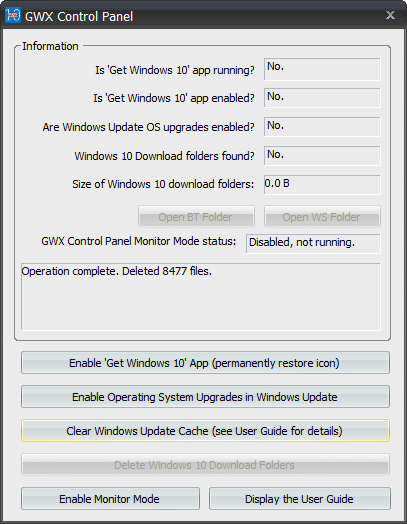Click the 'GWX Control Panel Monitor Mode status' label

[139, 241]
